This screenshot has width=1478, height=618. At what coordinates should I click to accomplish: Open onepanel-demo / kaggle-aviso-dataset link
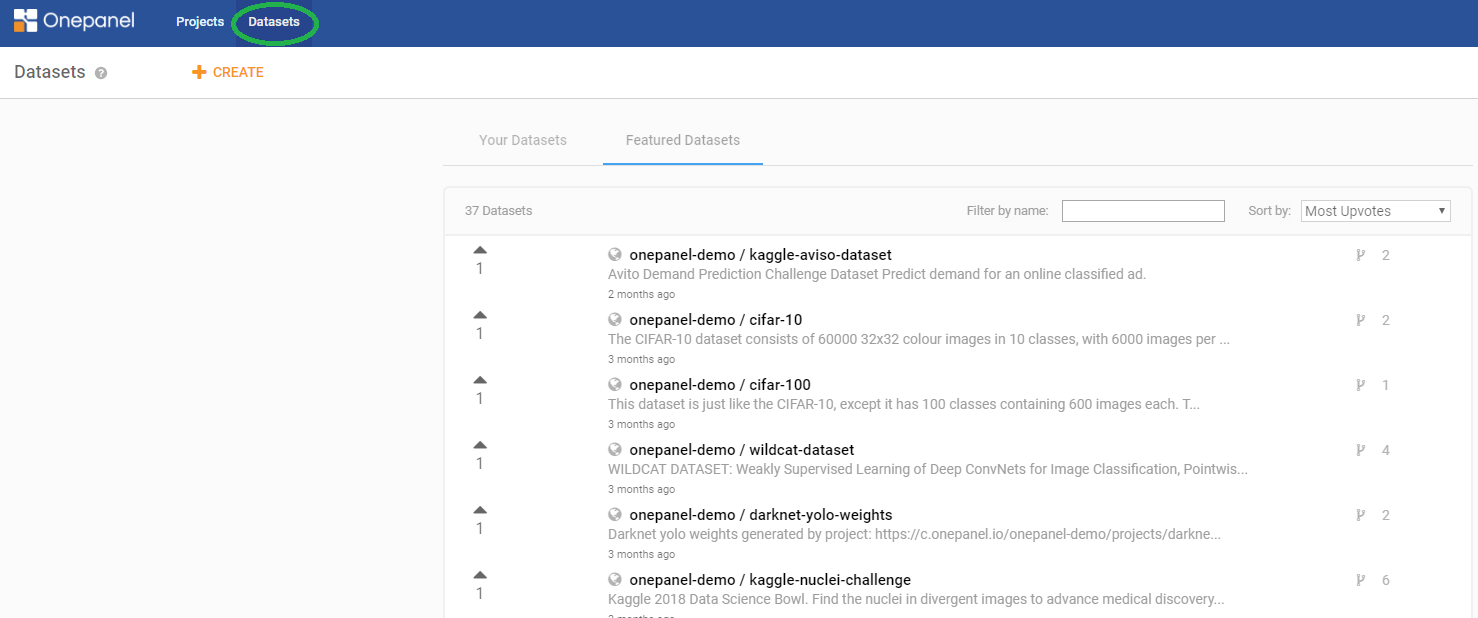pyautogui.click(x=760, y=255)
